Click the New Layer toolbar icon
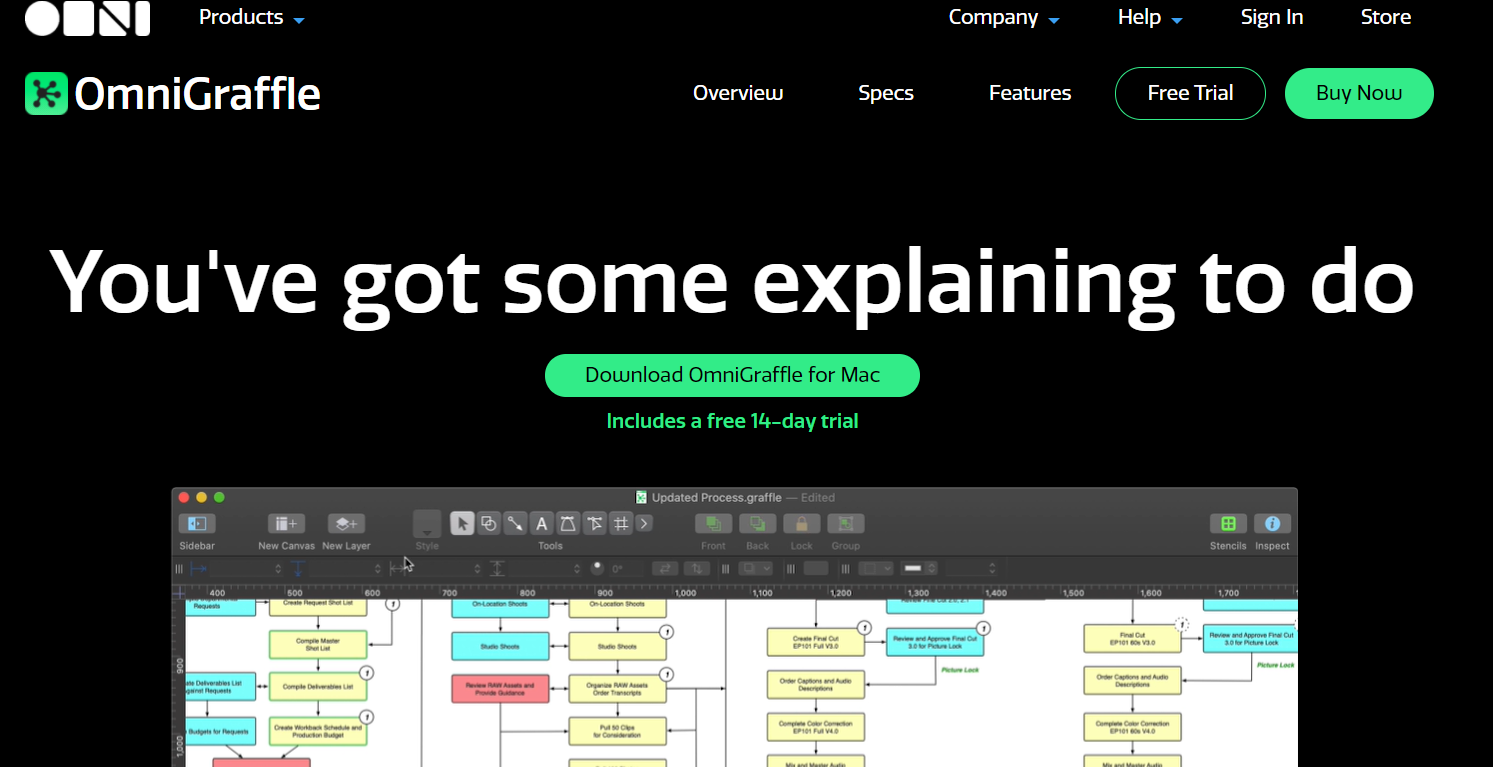Viewport: 1493px width, 767px height. (x=346, y=523)
